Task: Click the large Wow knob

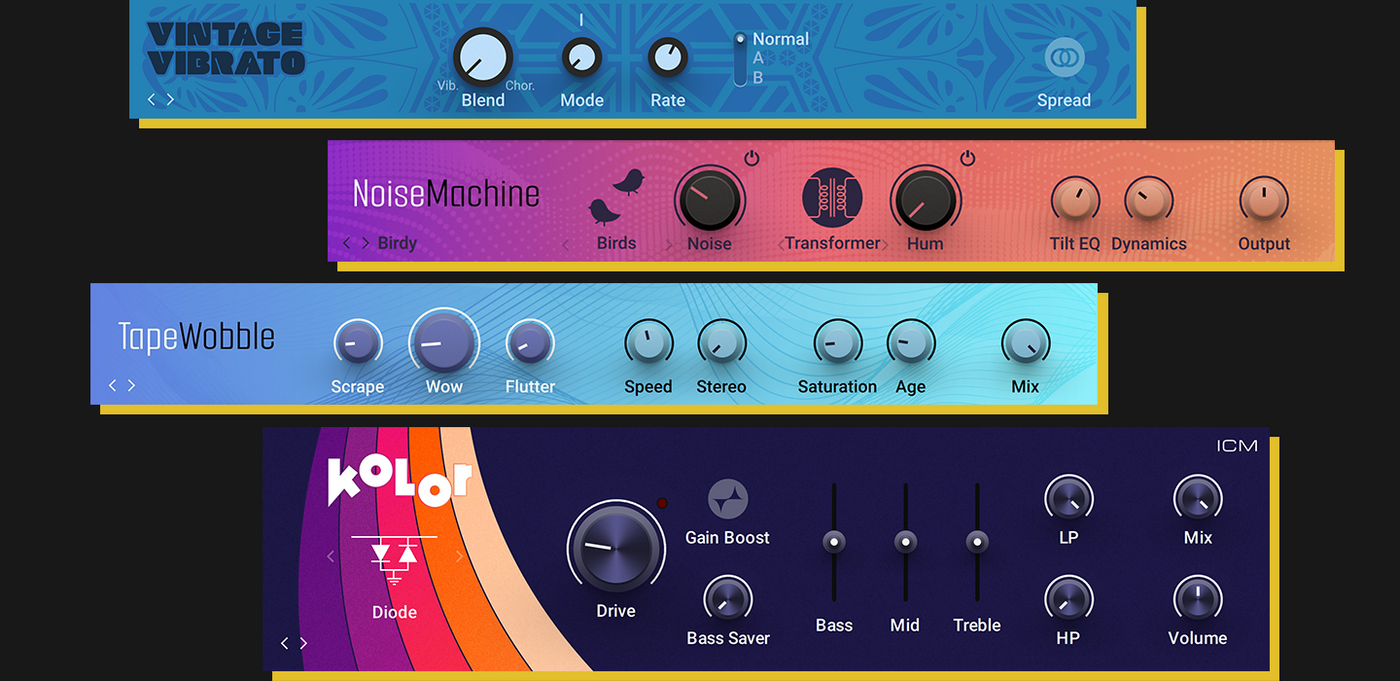Action: pyautogui.click(x=443, y=343)
